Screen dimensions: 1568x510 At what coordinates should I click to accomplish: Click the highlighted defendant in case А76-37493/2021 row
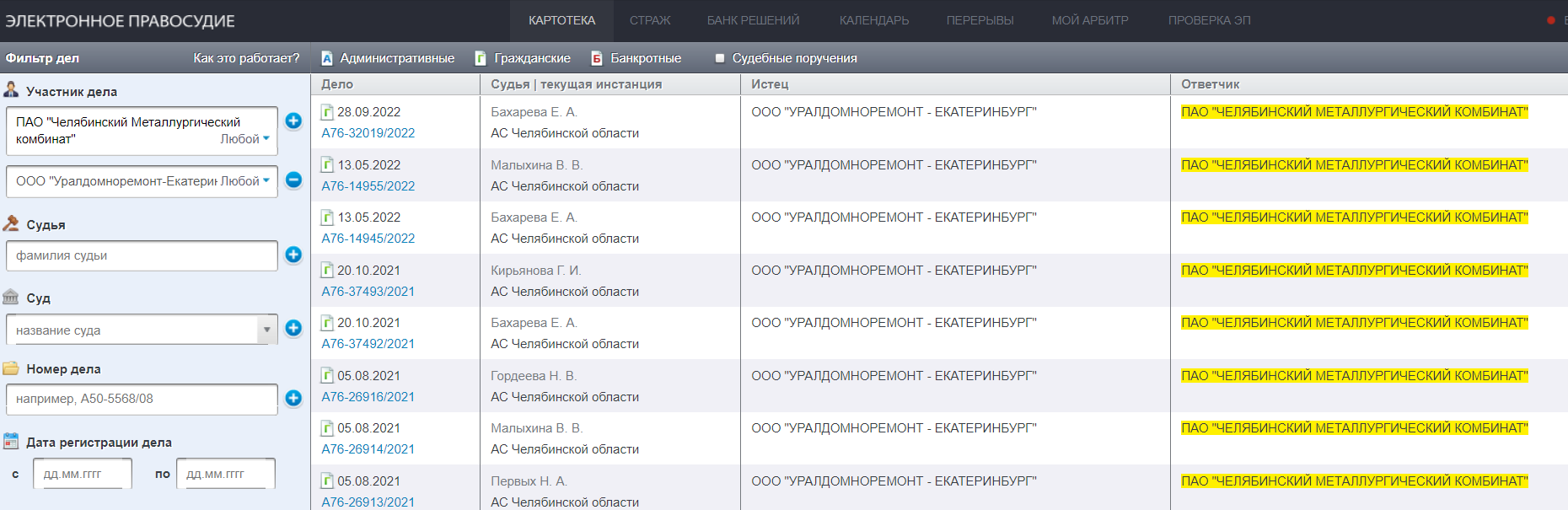1355,271
